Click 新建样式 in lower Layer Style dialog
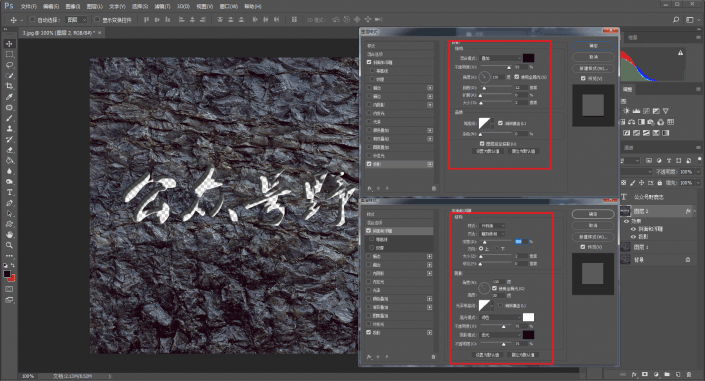Viewport: 705px width, 381px height. pyautogui.click(x=593, y=237)
